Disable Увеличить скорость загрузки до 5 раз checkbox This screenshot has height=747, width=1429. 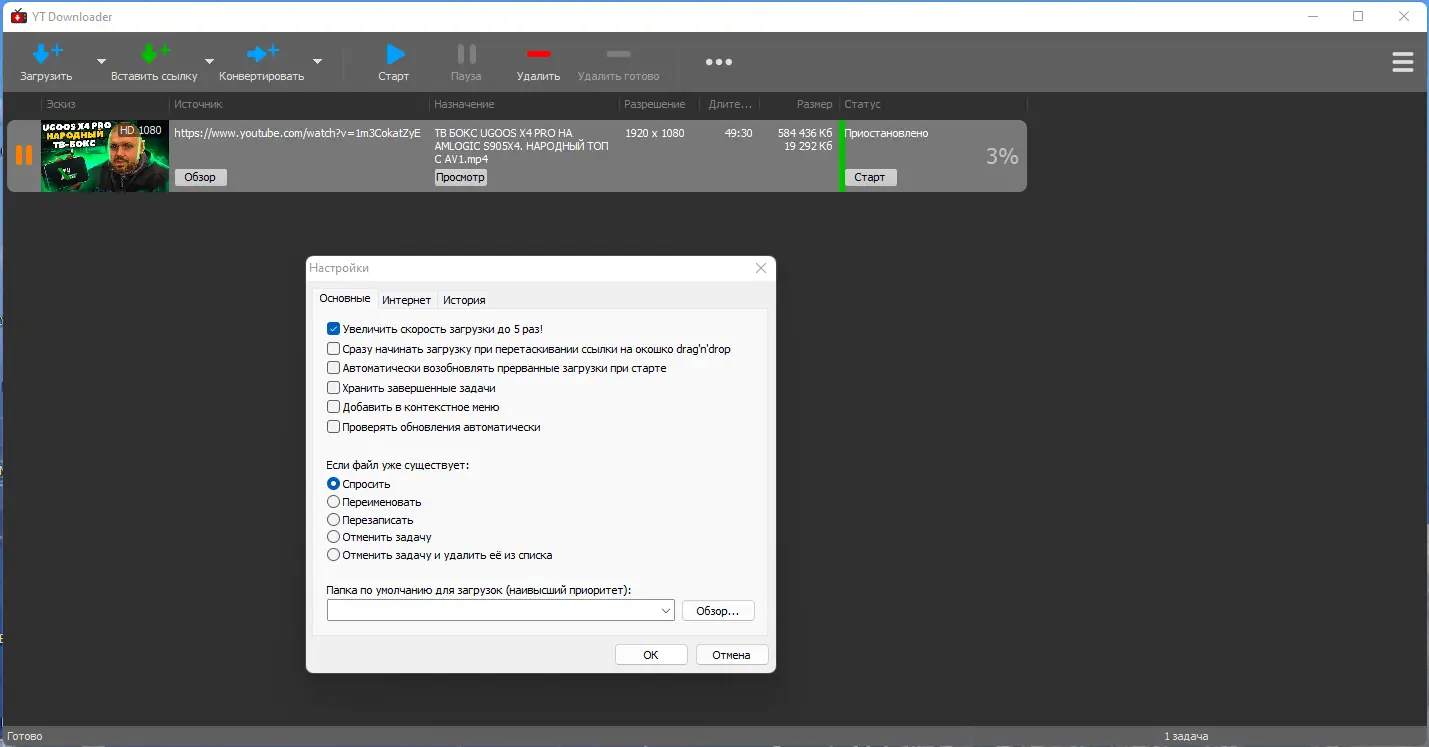[334, 329]
